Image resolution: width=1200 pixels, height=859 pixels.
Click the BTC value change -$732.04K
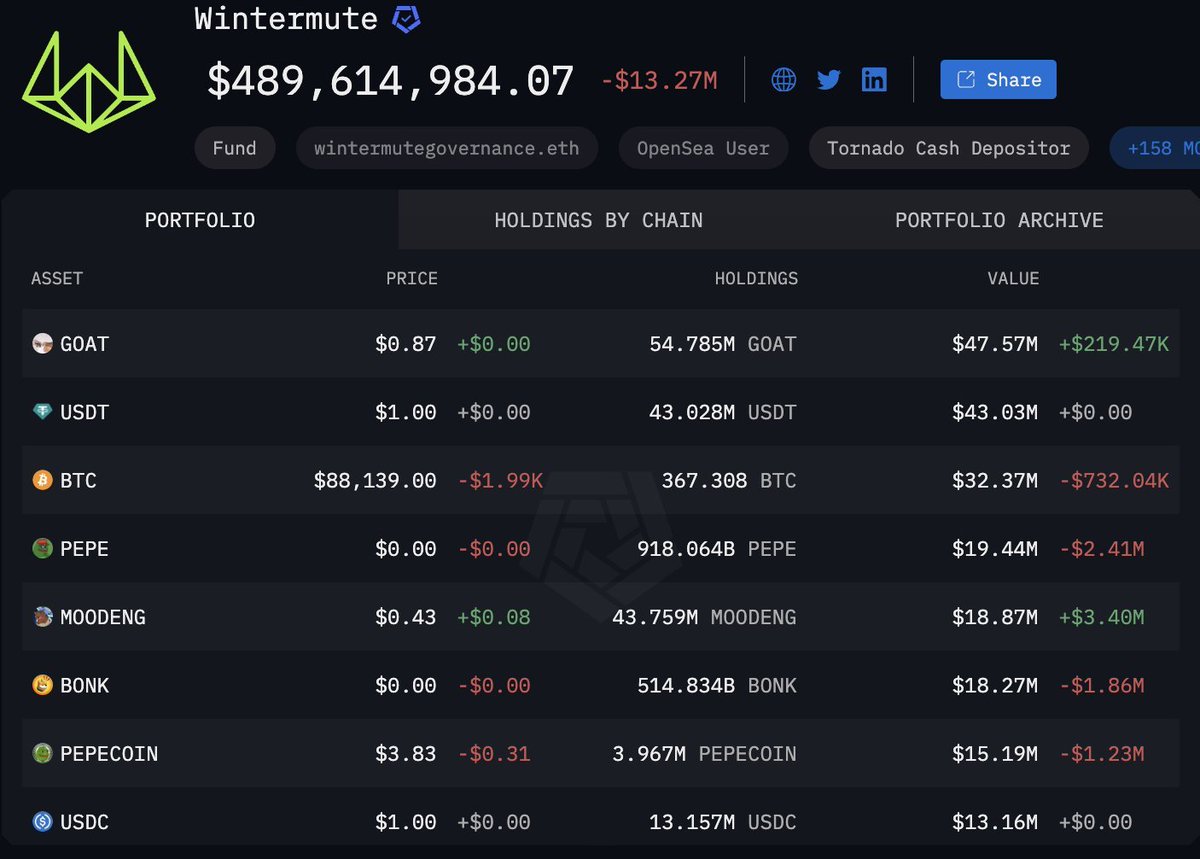click(1114, 480)
